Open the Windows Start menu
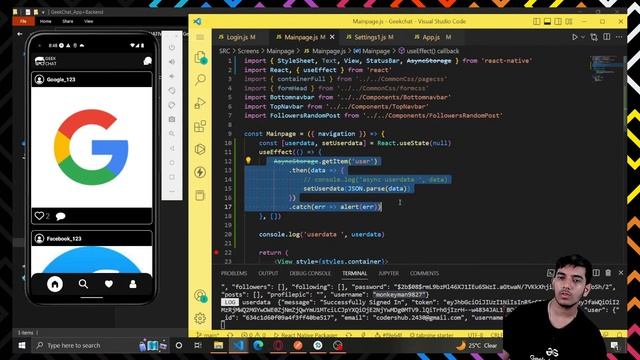Image resolution: width=640 pixels, height=360 pixels. [x=22, y=345]
